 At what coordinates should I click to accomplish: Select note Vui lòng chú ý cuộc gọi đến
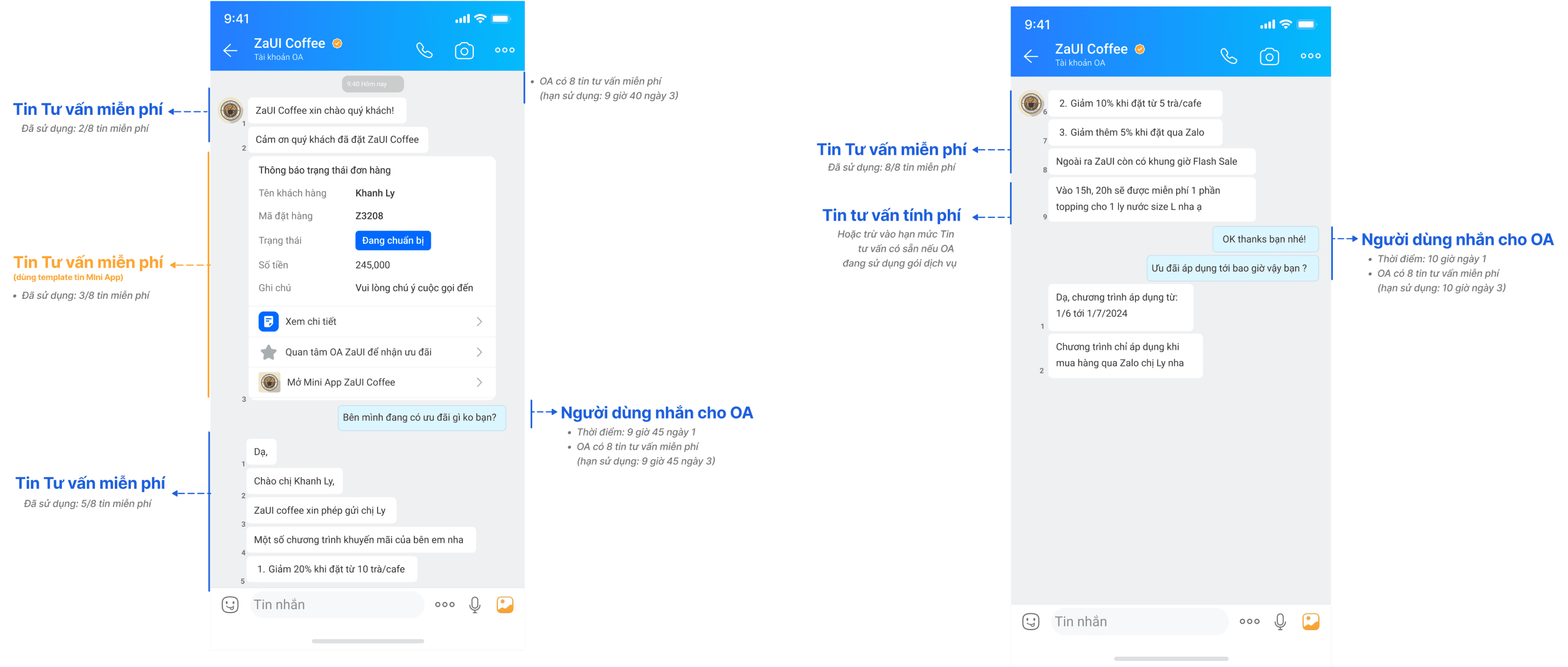click(x=414, y=288)
